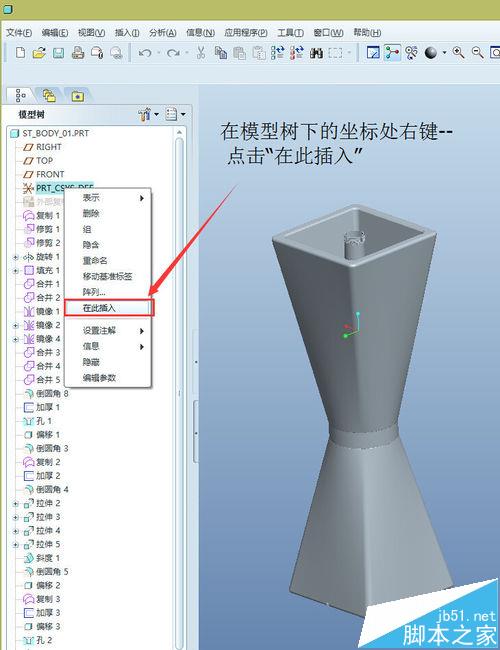The width and height of the screenshot is (500, 650).
Task: Undo the last action
Action: tap(145, 53)
